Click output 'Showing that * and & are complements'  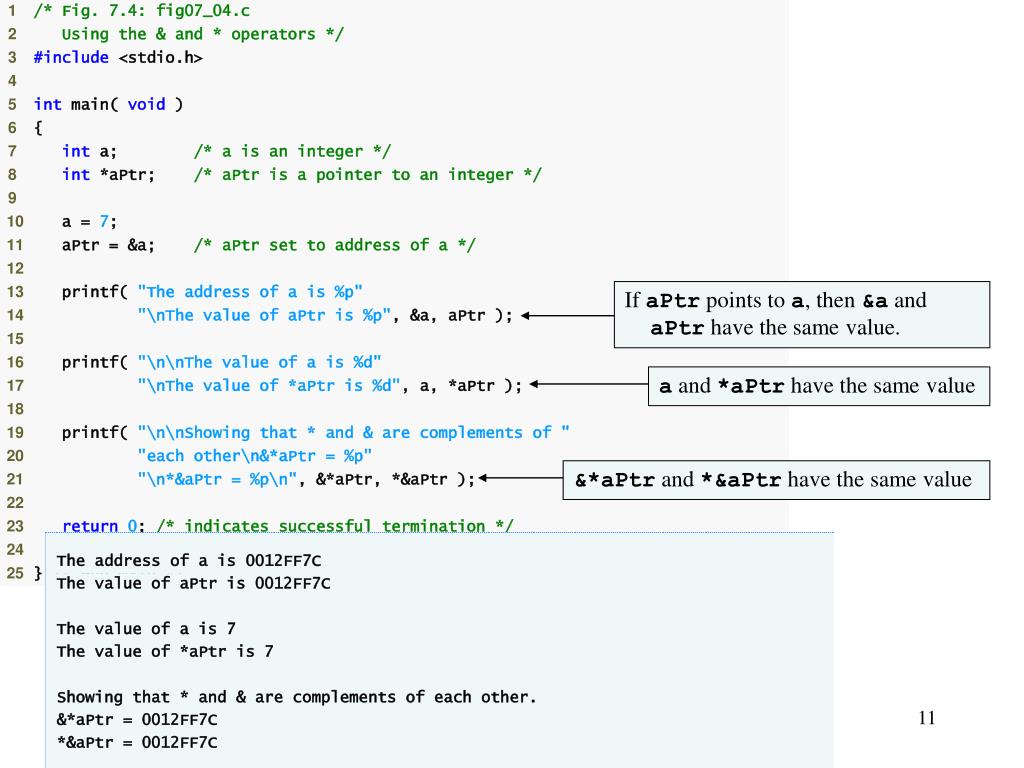pyautogui.click(x=296, y=697)
